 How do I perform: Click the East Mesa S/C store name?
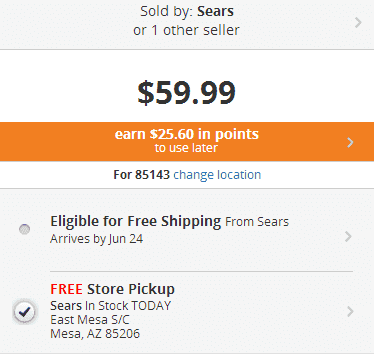(90, 320)
